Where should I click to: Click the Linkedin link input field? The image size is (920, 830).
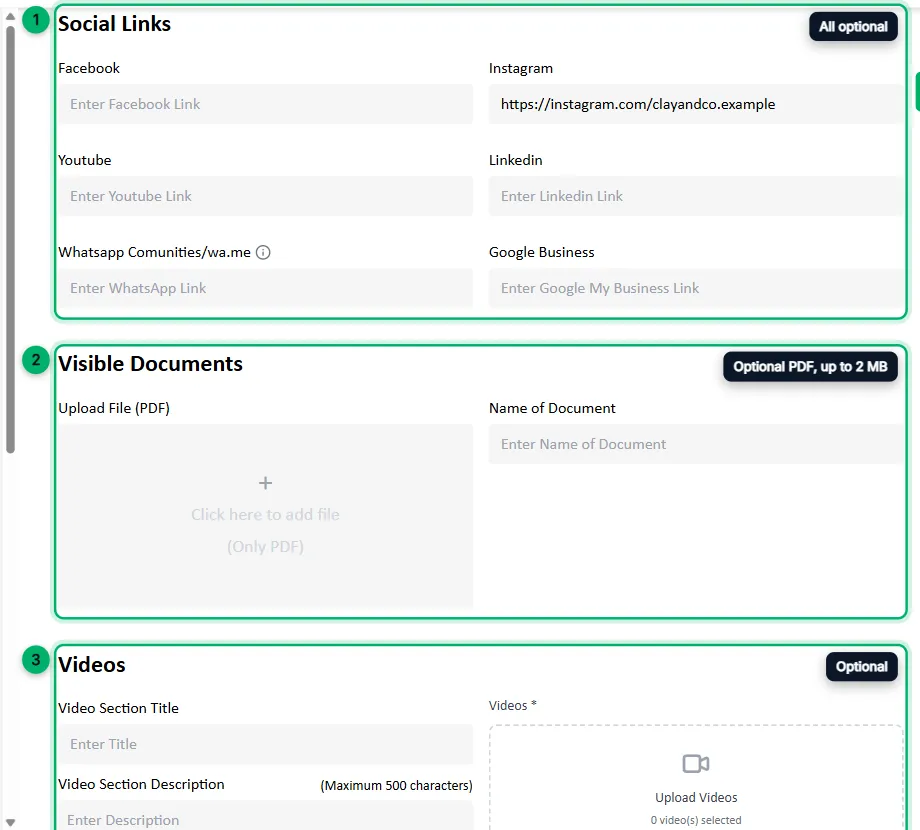click(696, 196)
